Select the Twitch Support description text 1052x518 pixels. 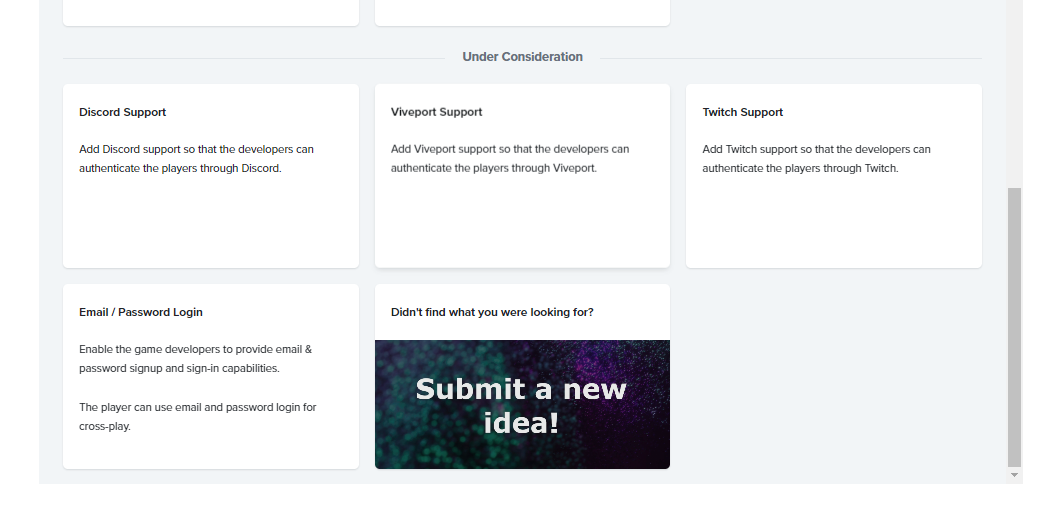click(x=816, y=159)
